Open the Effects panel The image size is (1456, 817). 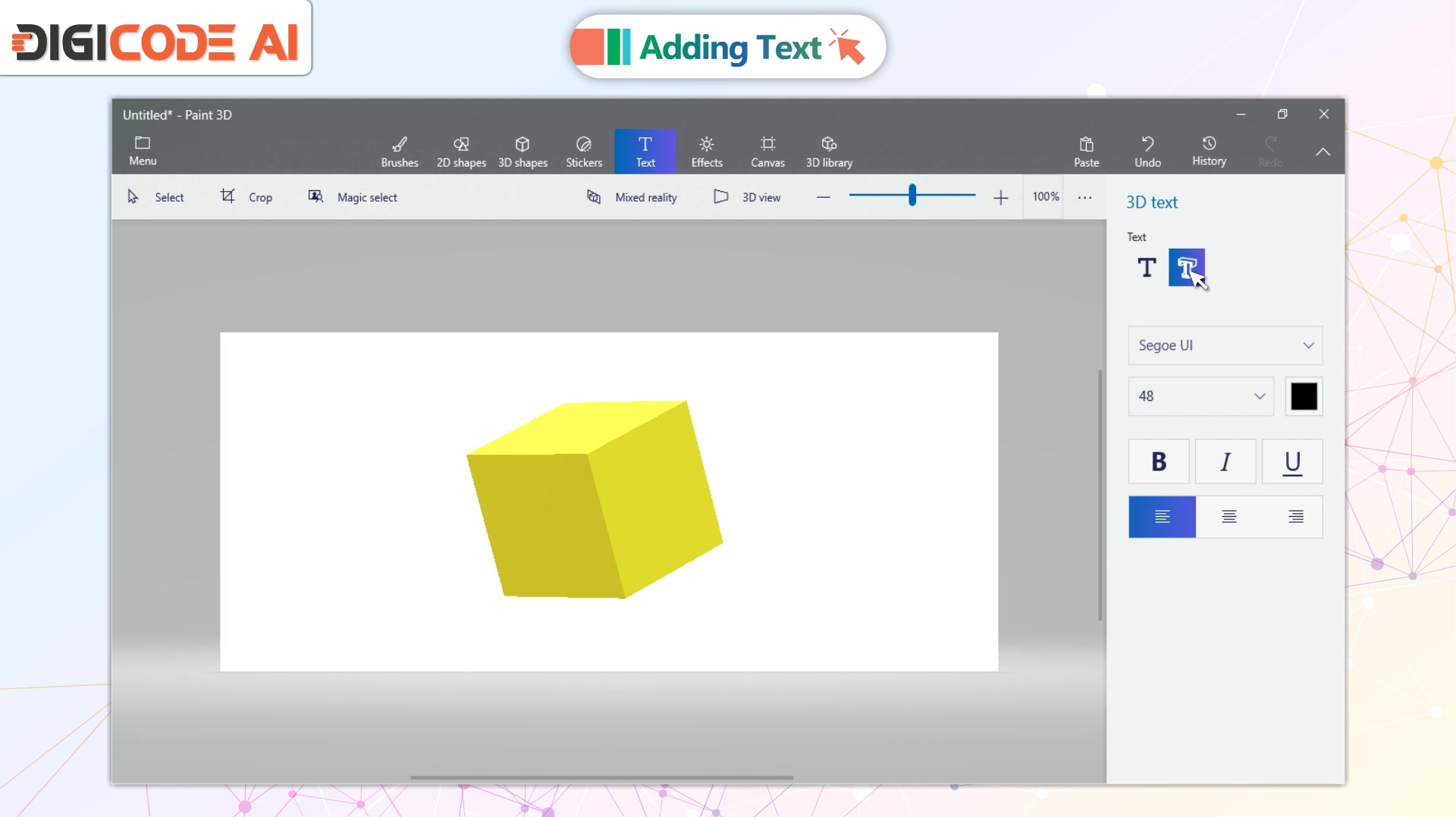coord(707,152)
